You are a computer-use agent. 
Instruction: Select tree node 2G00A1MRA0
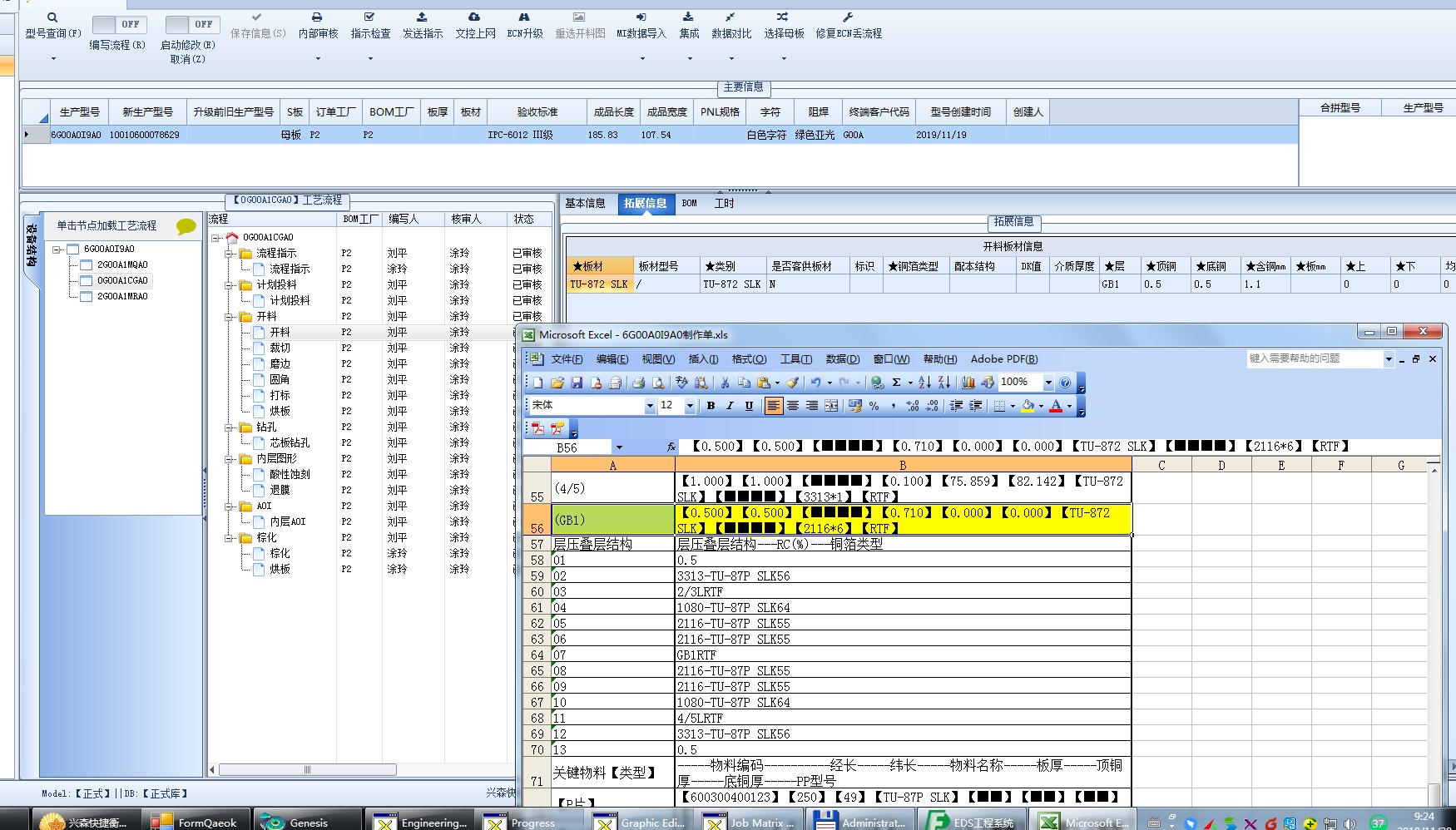coord(122,296)
